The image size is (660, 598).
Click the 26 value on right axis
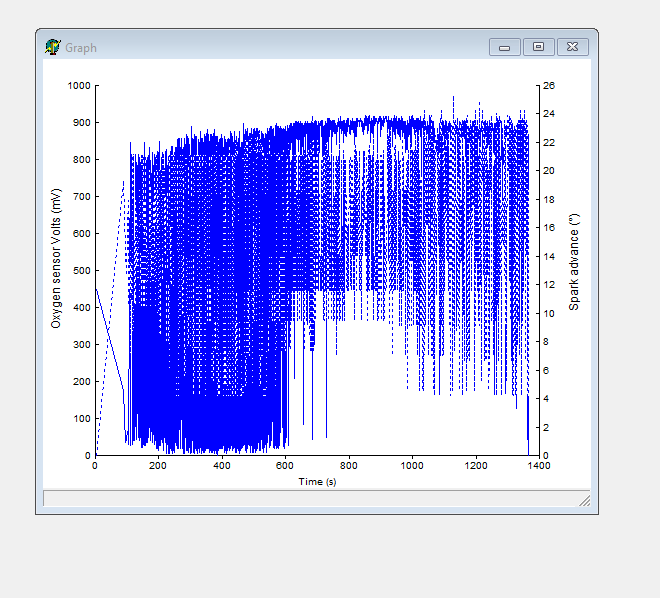click(x=549, y=85)
